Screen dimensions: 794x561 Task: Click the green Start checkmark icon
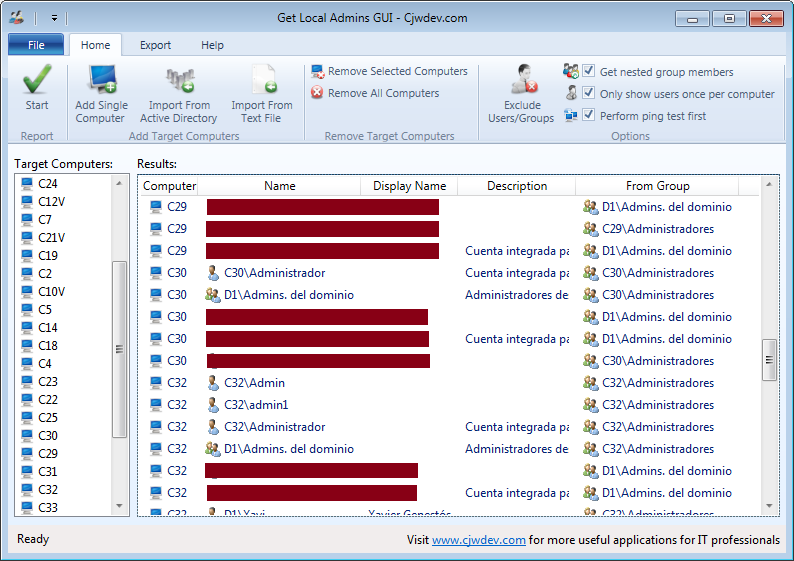[x=37, y=78]
